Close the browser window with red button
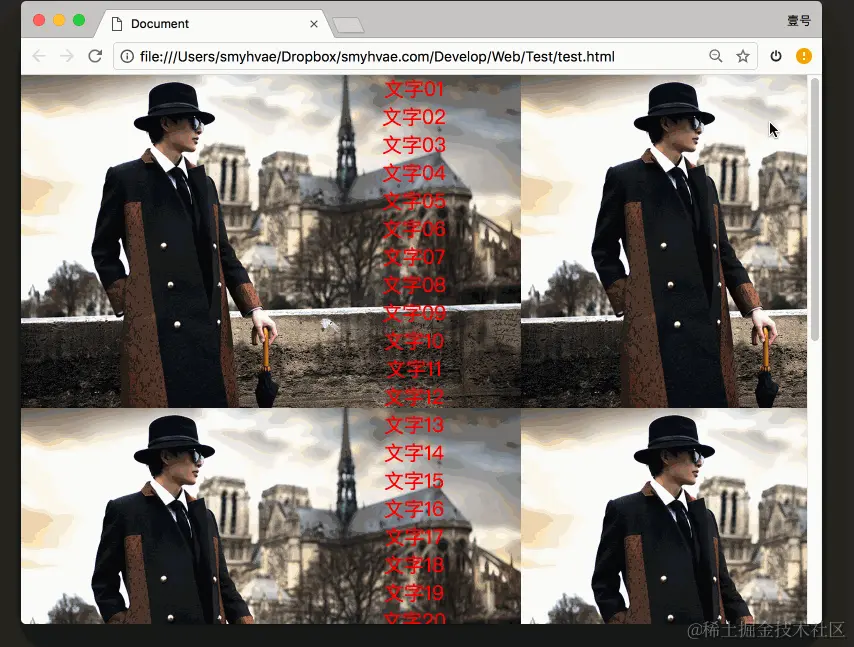854x647 pixels. point(39,20)
